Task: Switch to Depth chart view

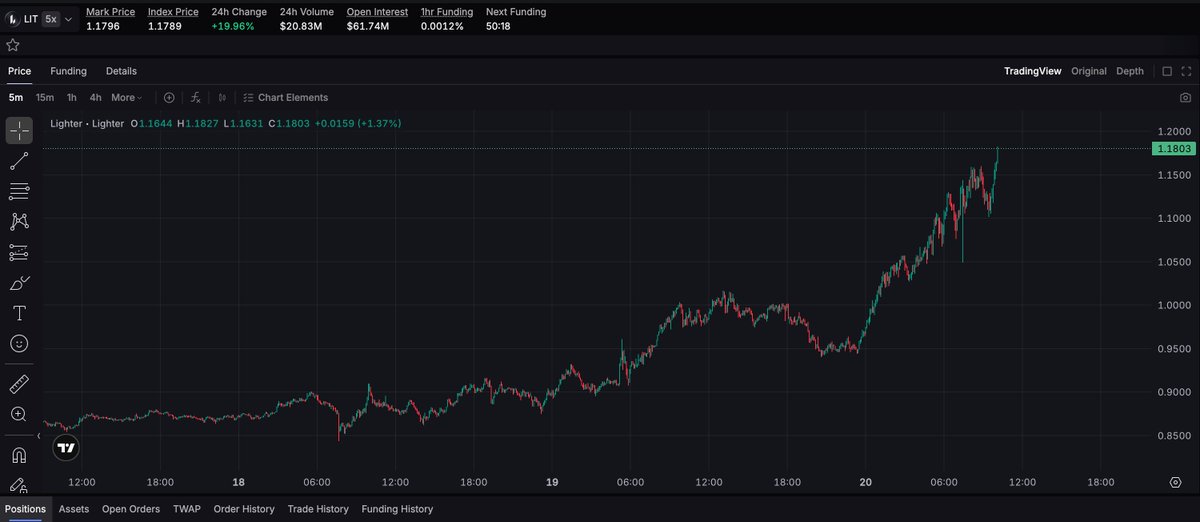Action: pyautogui.click(x=1130, y=71)
